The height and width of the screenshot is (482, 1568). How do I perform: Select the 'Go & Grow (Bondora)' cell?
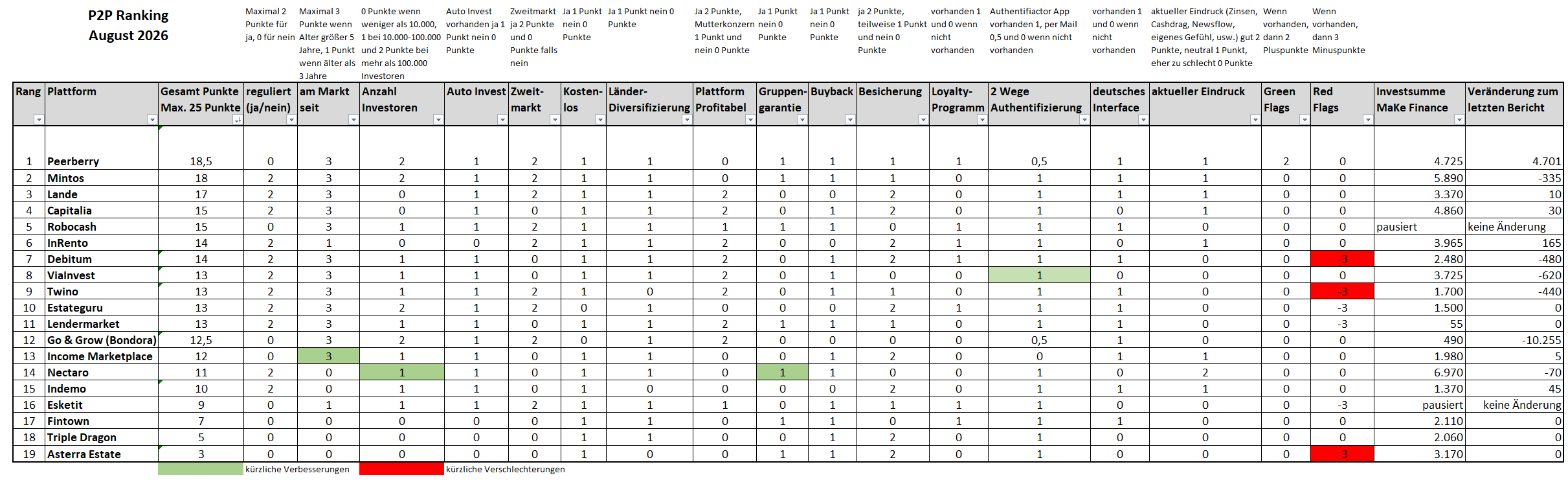tap(102, 340)
